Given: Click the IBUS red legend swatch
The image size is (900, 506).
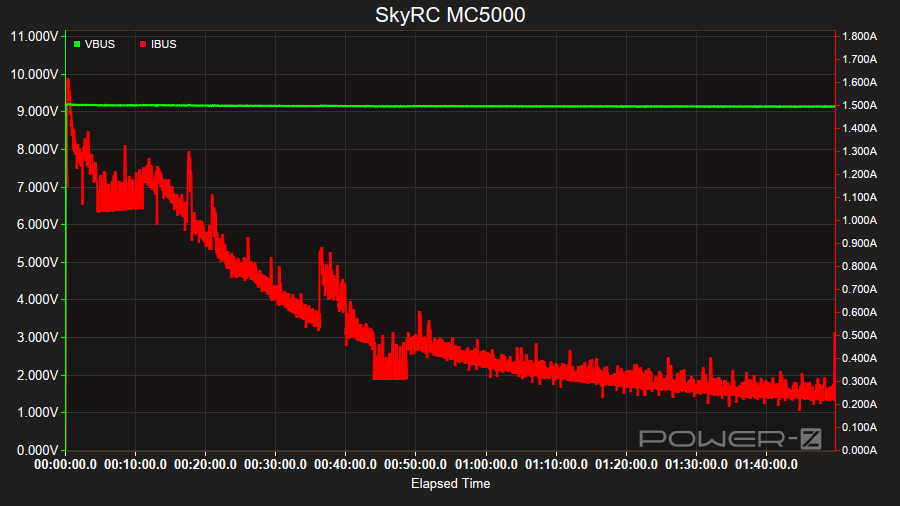Looking at the screenshot, I should (143, 44).
